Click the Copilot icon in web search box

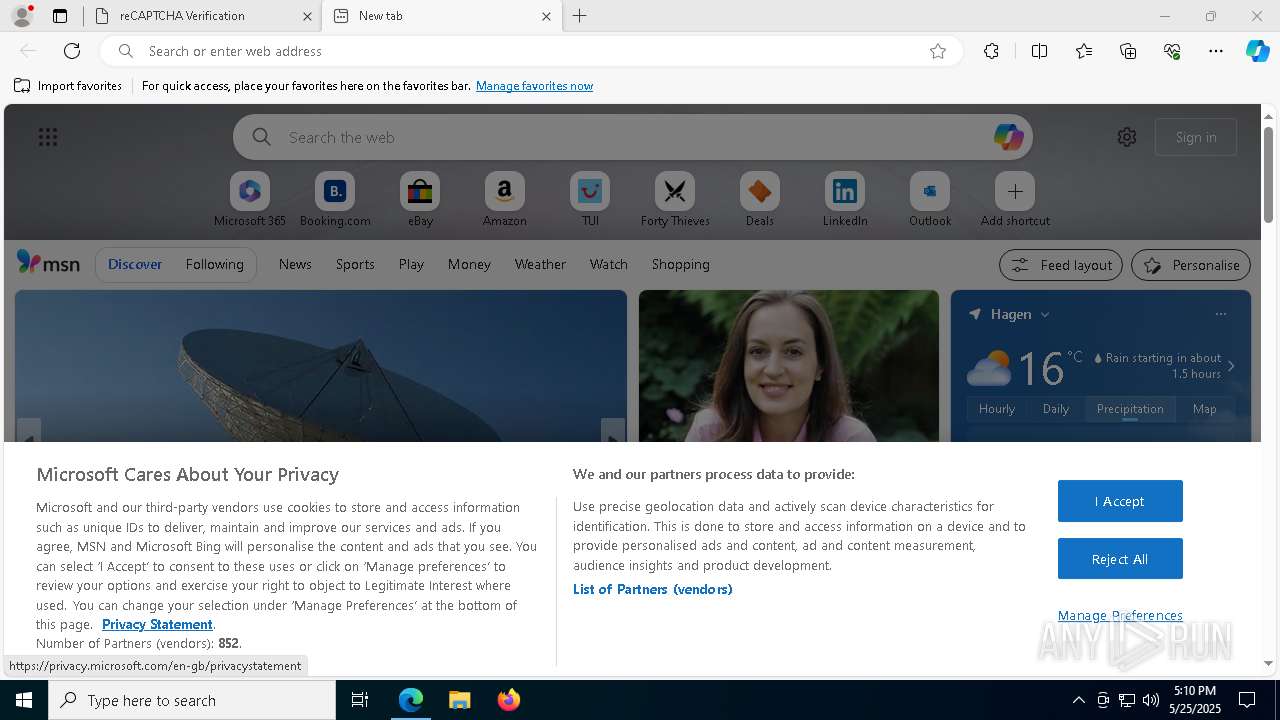(x=1008, y=137)
